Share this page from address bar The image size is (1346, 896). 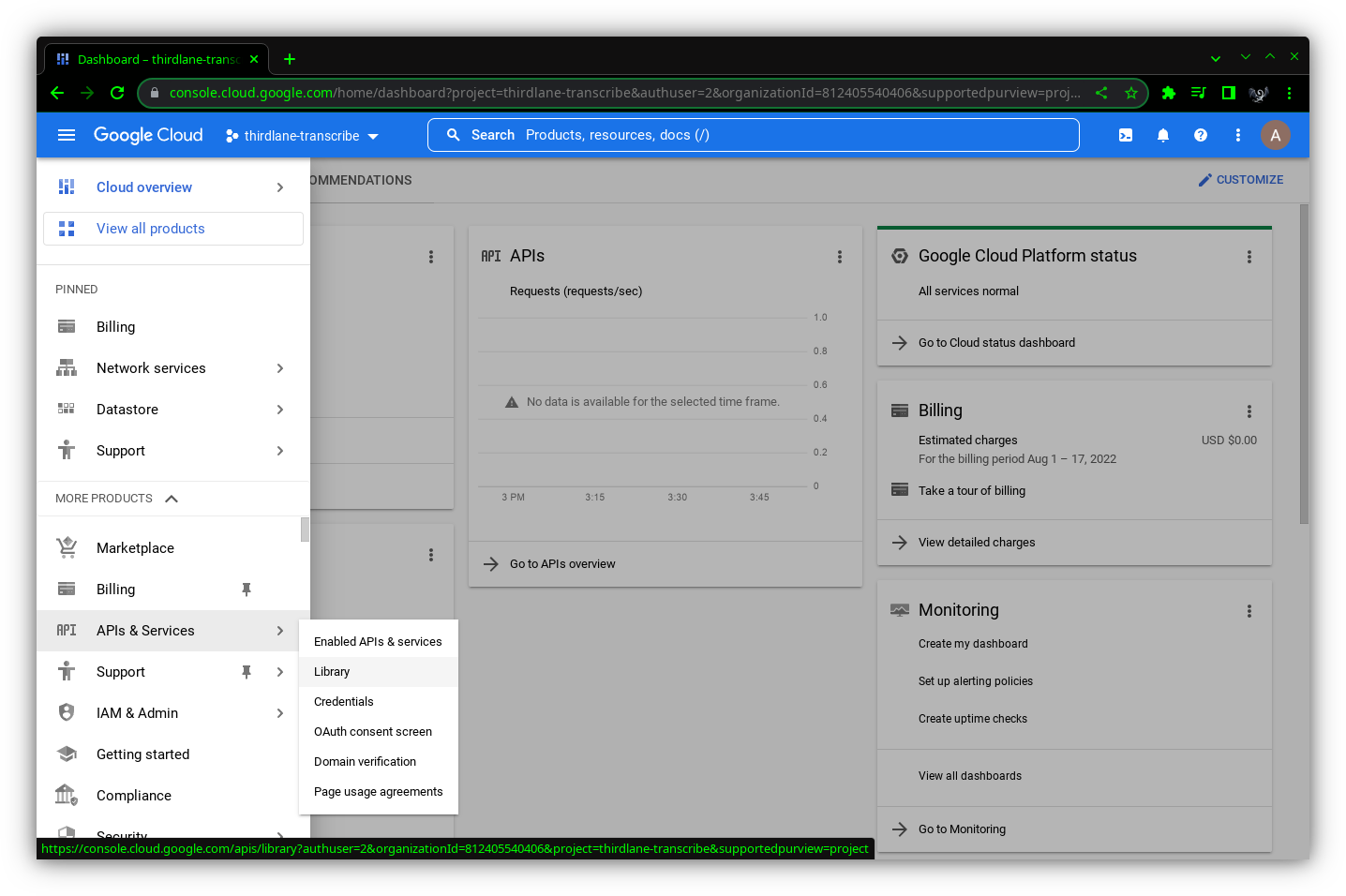pos(1101,93)
